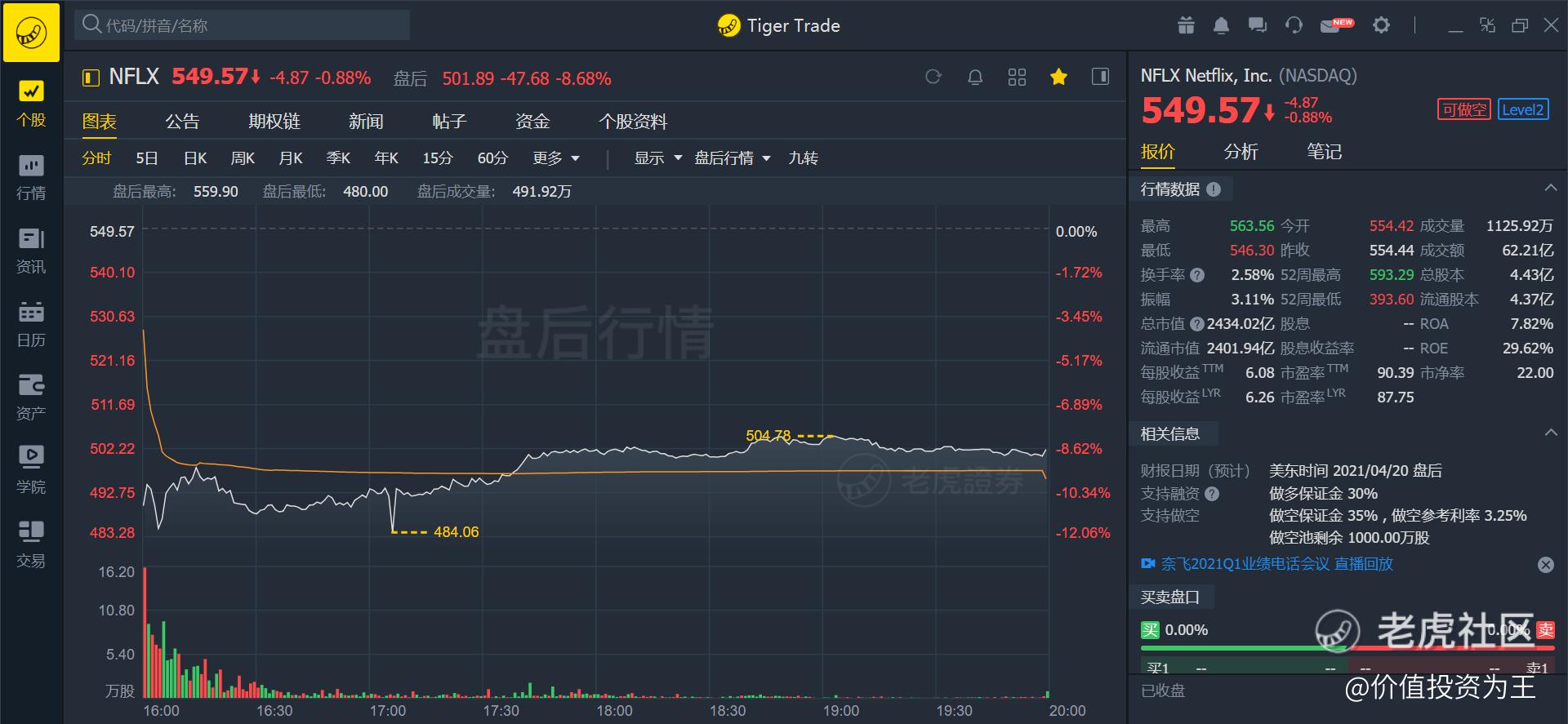Dismiss the 奈飞2021Q1 conference call banner
This screenshot has height=724, width=1568.
[1546, 565]
